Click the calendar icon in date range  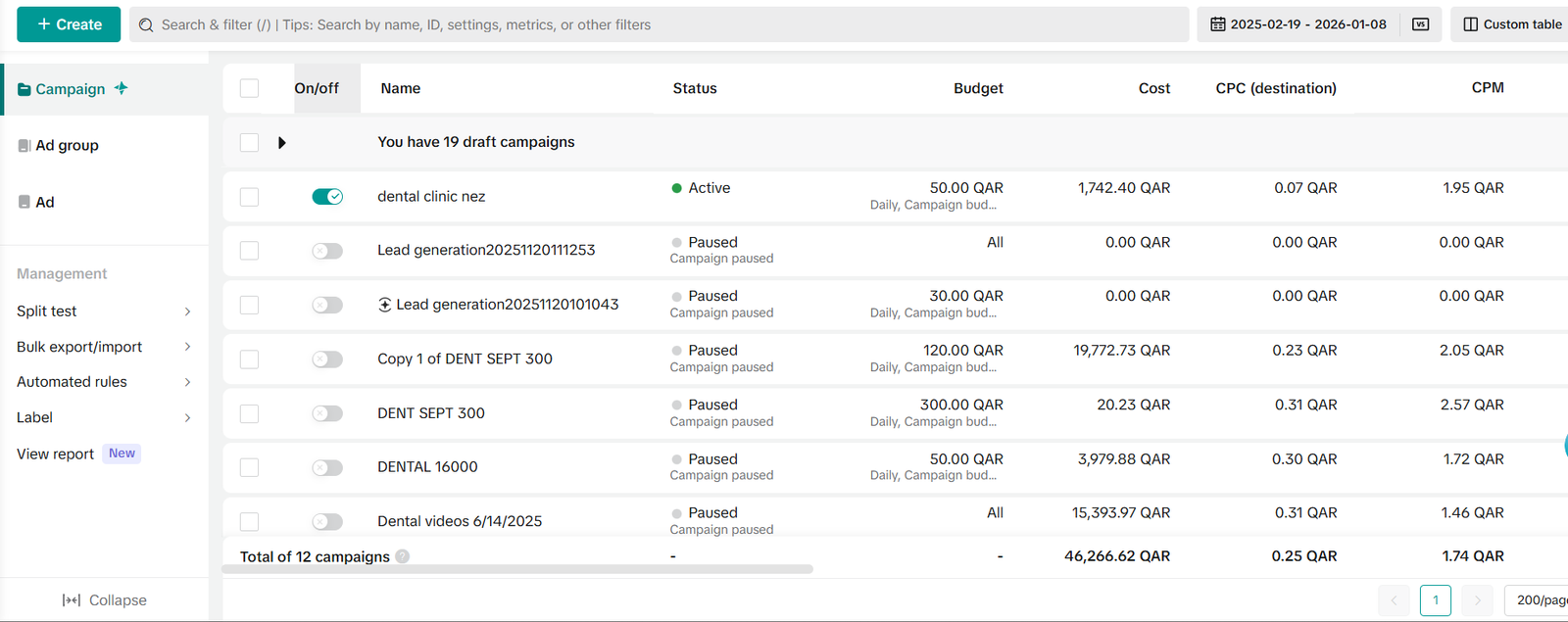click(x=1217, y=24)
